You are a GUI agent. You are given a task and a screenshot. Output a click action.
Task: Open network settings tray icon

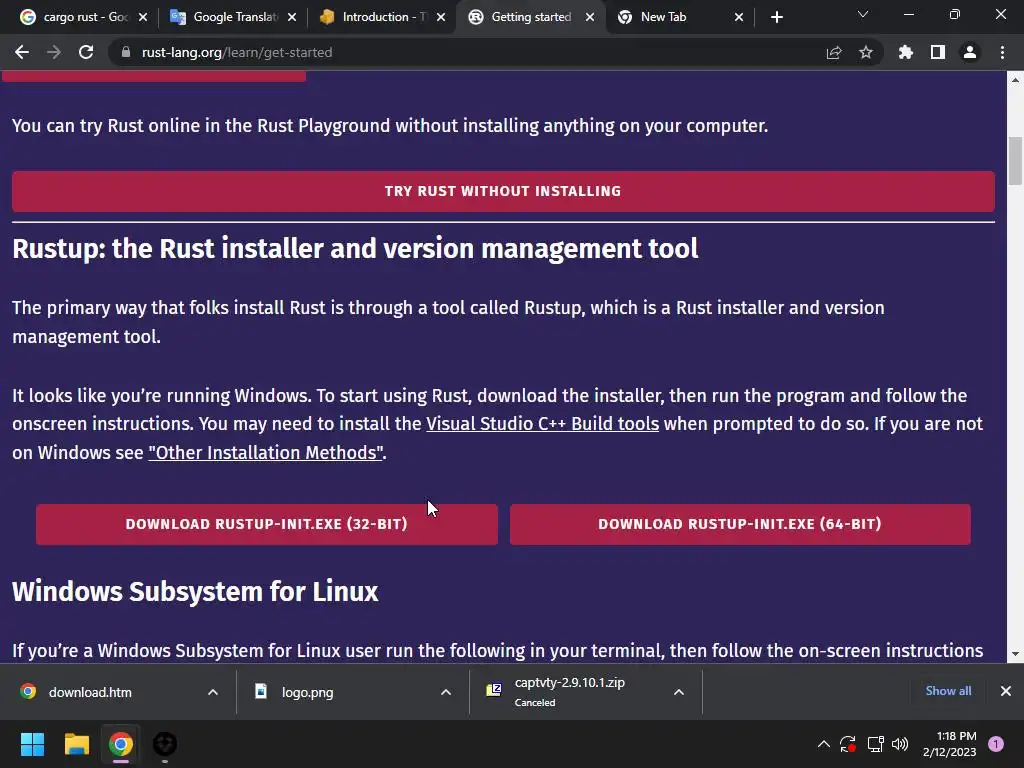(875, 744)
